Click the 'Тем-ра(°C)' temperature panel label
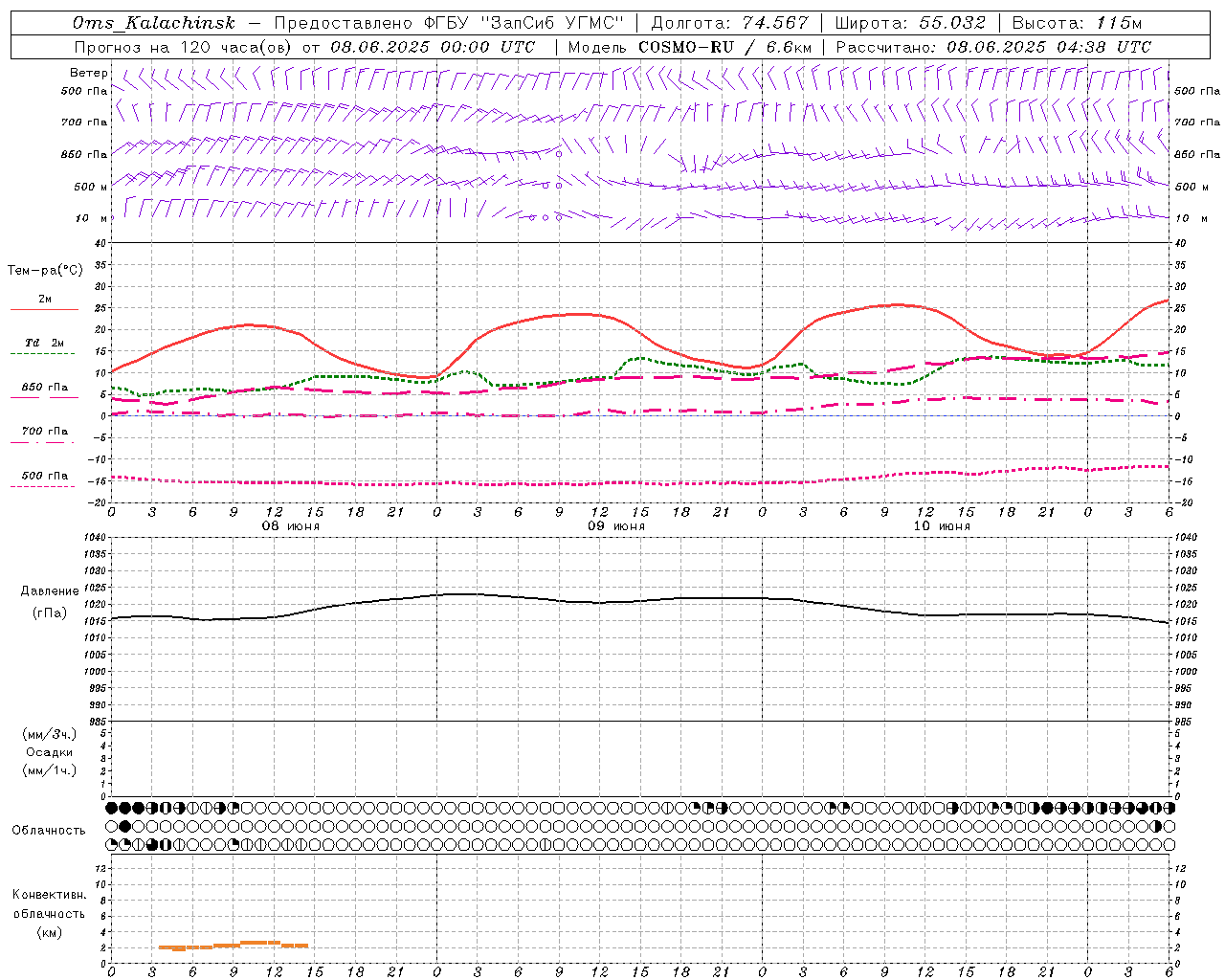Viewport: 1225px width, 980px height. click(45, 271)
